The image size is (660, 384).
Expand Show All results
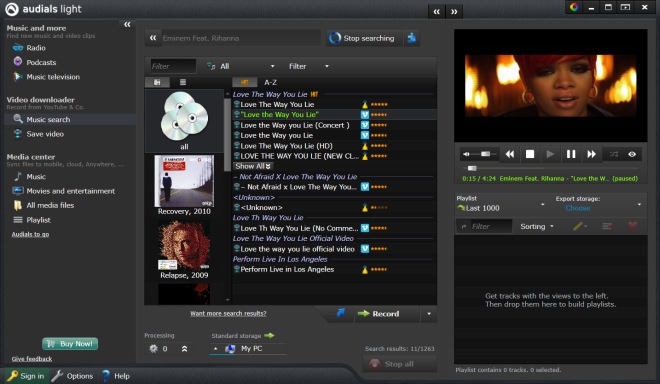pyautogui.click(x=253, y=166)
